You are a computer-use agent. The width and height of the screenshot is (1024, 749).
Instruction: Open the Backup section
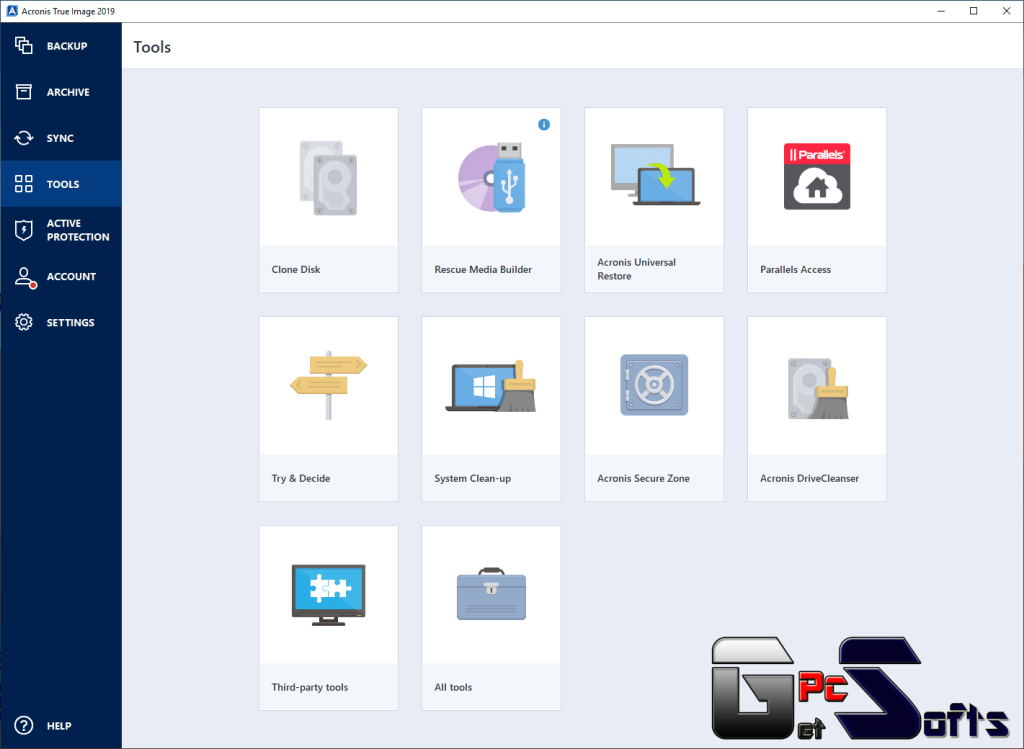point(67,46)
